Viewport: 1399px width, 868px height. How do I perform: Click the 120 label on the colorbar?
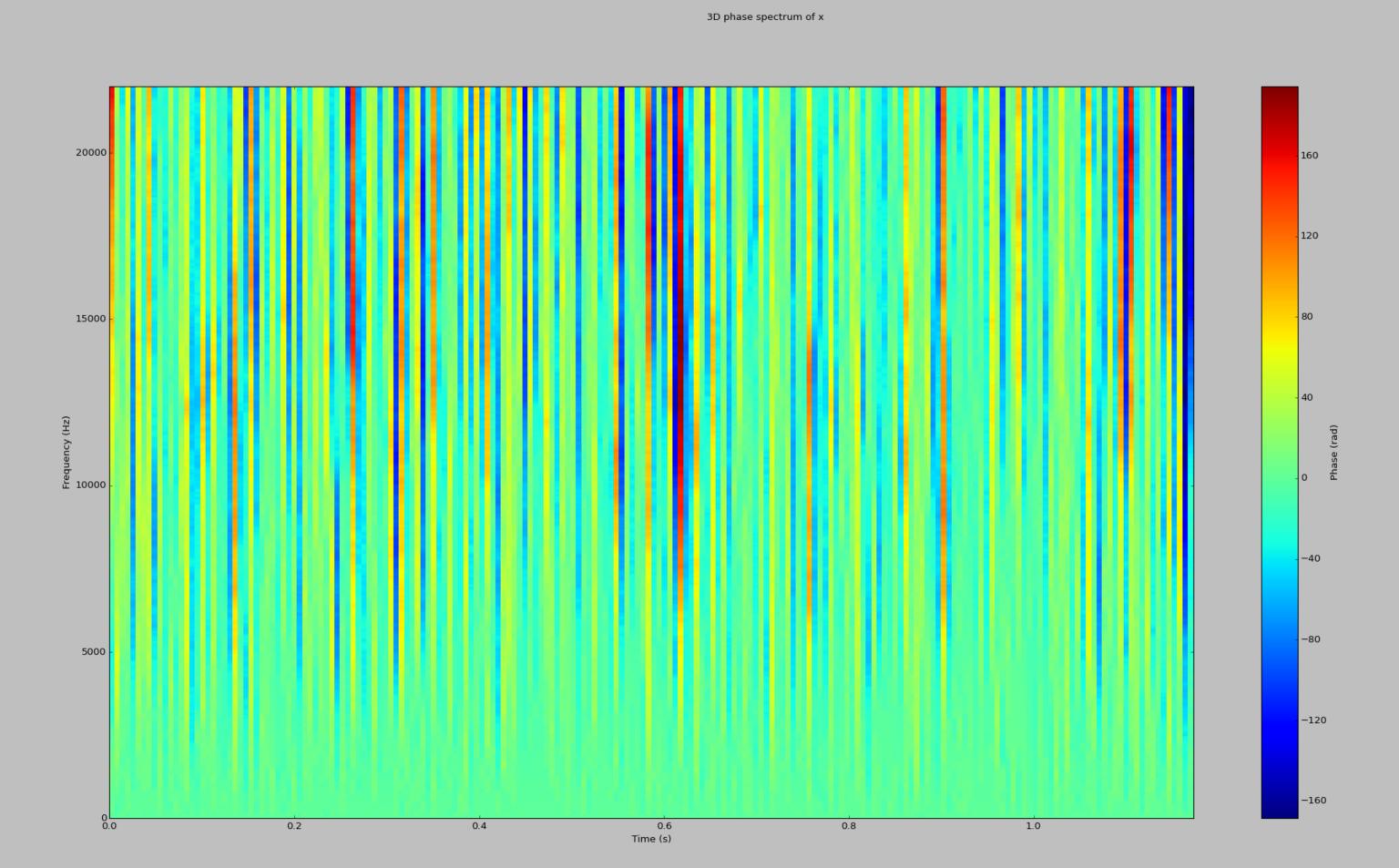point(1310,236)
